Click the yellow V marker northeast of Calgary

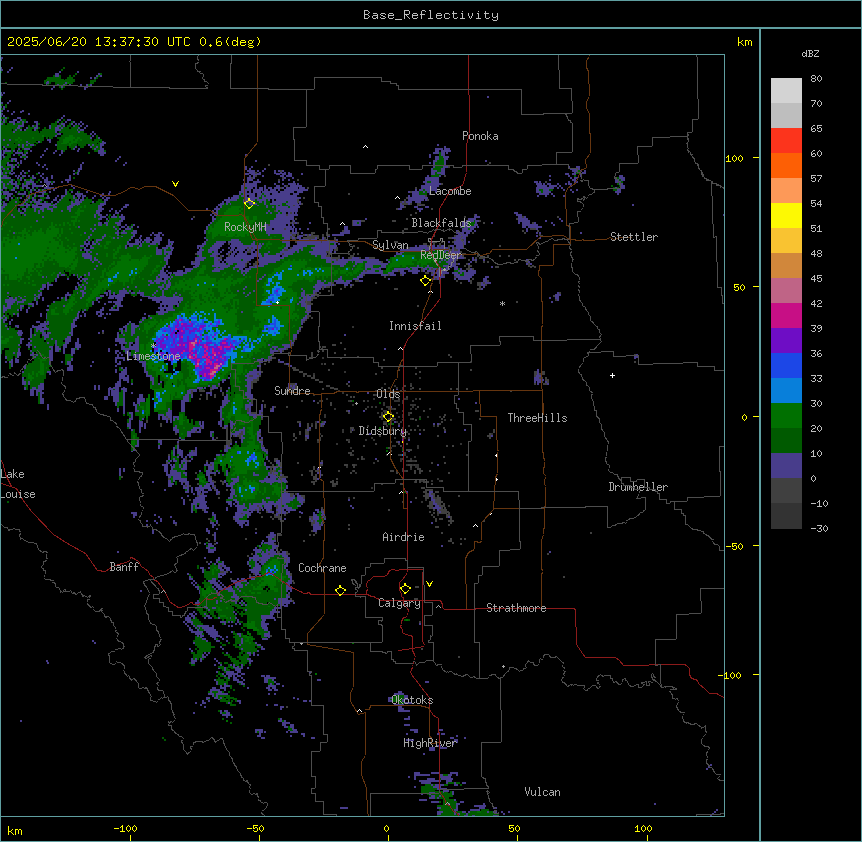click(429, 584)
